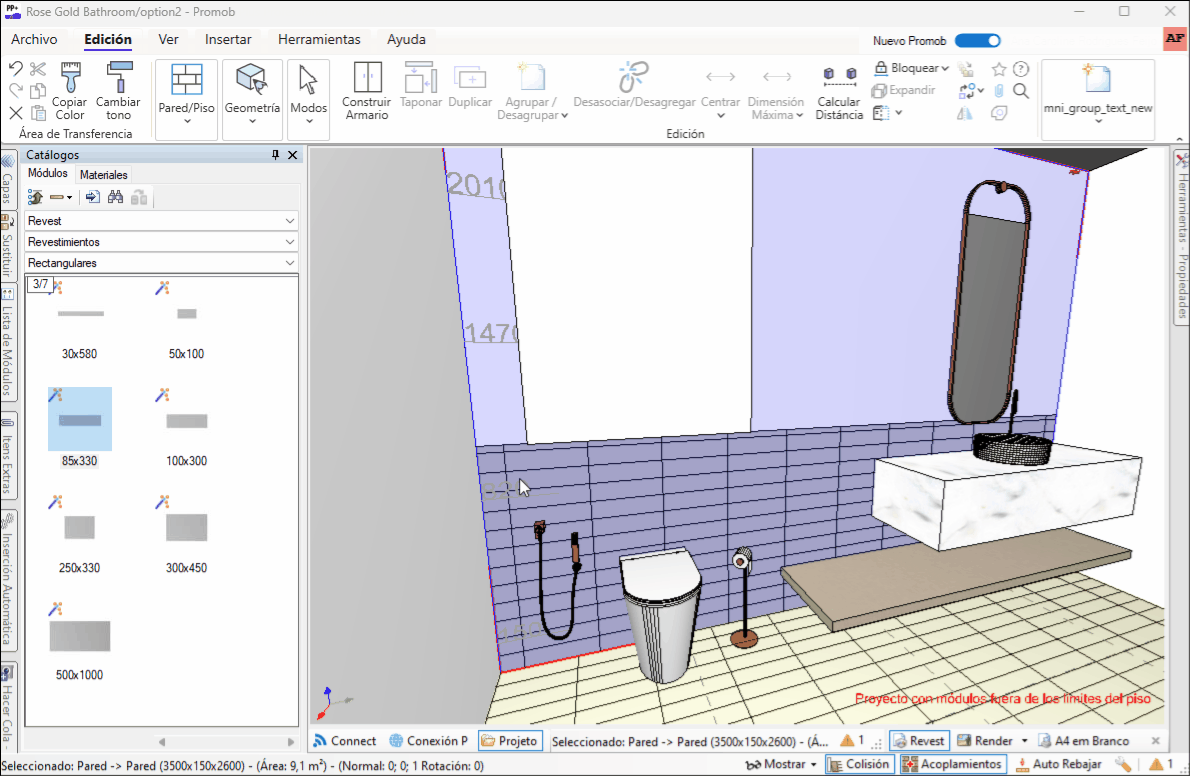Open the Capas side panel tab
This screenshot has height=776, width=1190.
[x=8, y=180]
